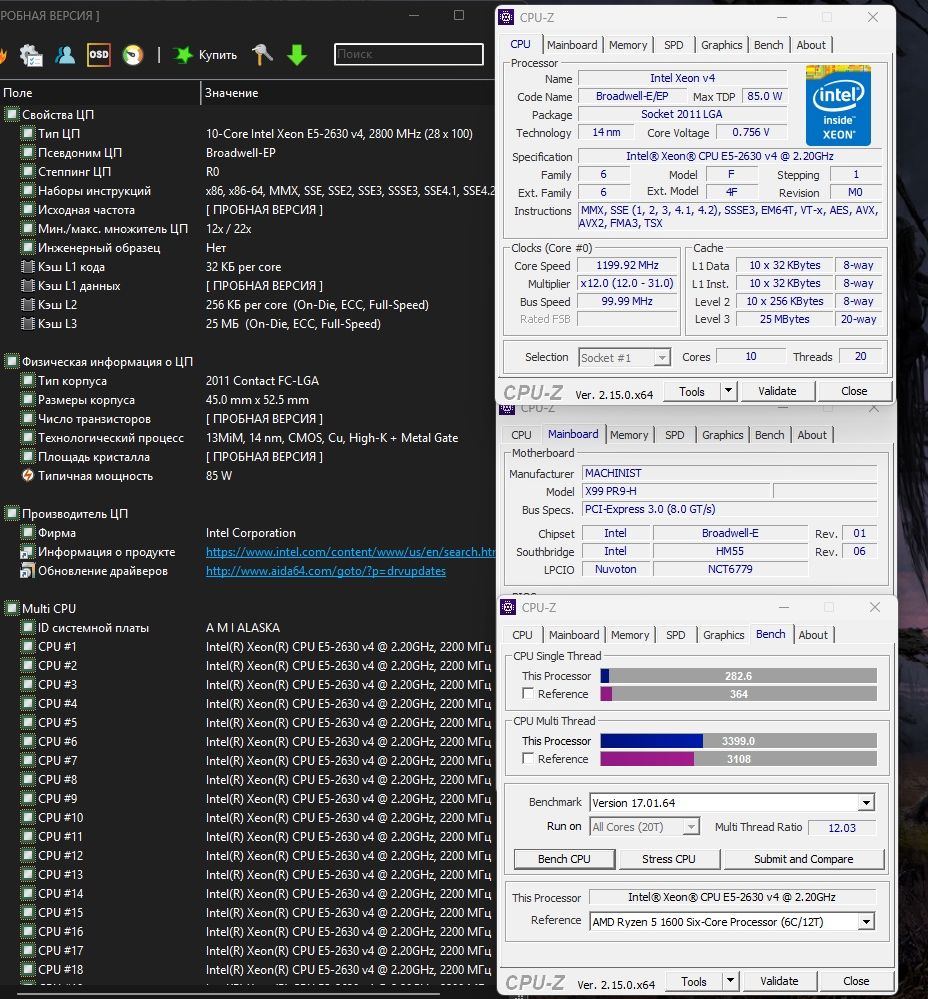Click the Core Speed value 1199.92 MHz
This screenshot has width=928, height=999.
(627, 266)
